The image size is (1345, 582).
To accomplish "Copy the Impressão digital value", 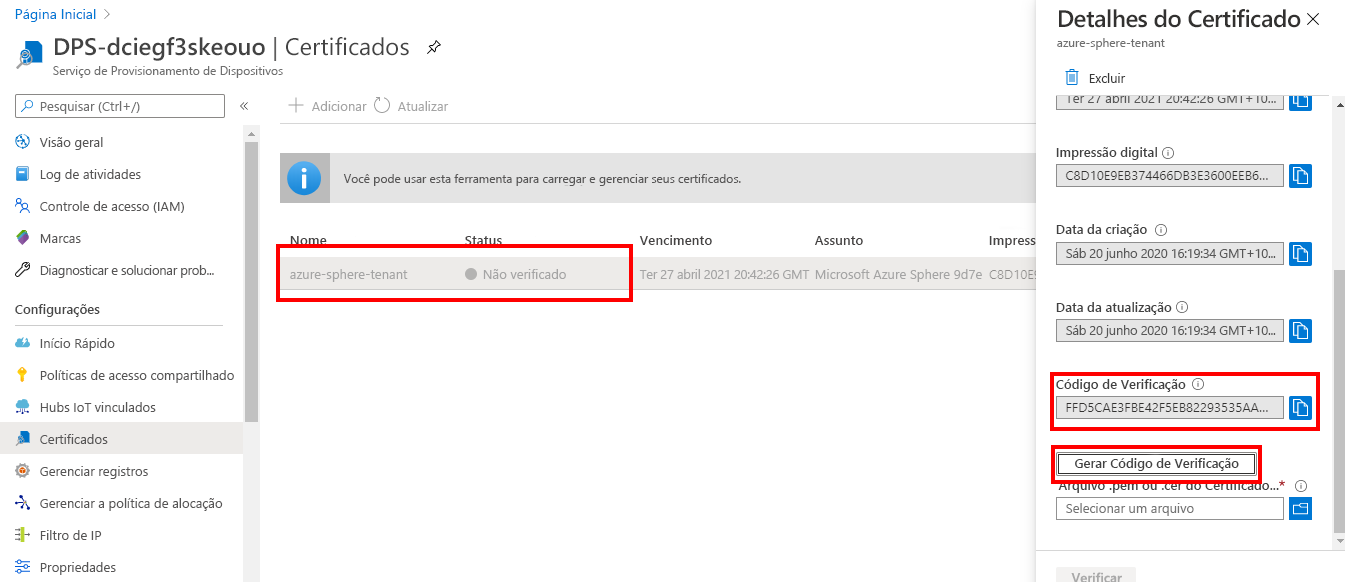I will [1300, 176].
